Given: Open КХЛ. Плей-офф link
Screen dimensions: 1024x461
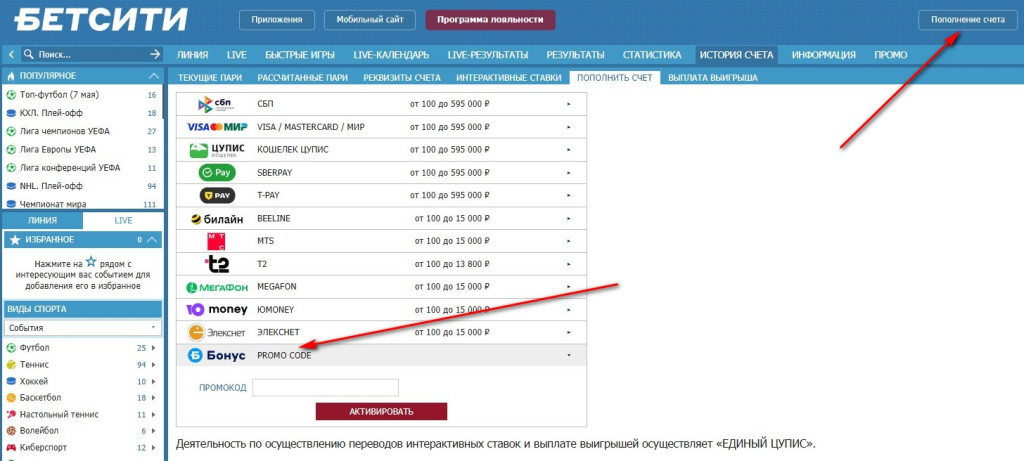Looking at the screenshot, I should pyautogui.click(x=52, y=113).
